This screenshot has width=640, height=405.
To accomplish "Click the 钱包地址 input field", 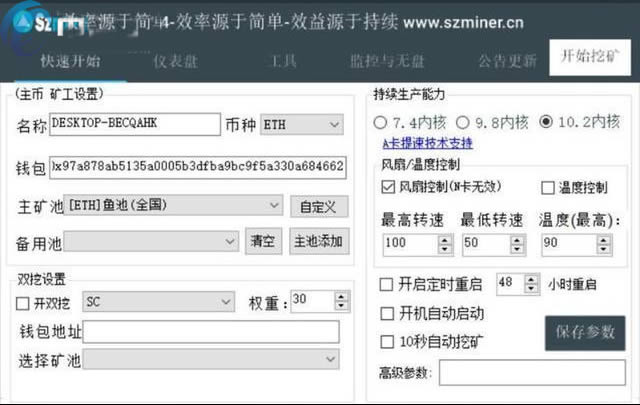I will click(x=211, y=331).
